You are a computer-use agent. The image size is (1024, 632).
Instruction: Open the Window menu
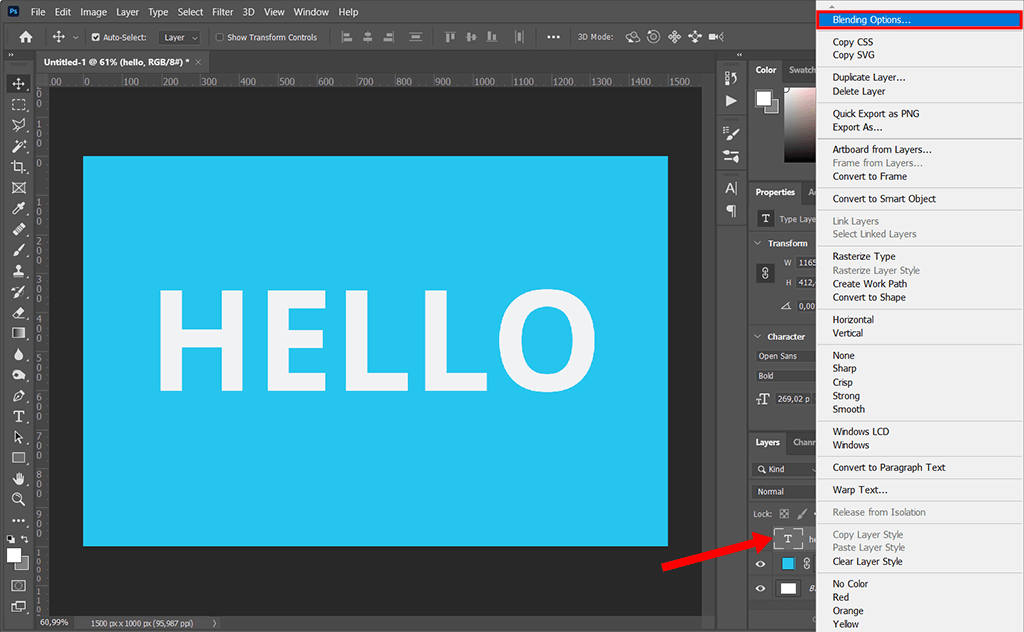[311, 12]
